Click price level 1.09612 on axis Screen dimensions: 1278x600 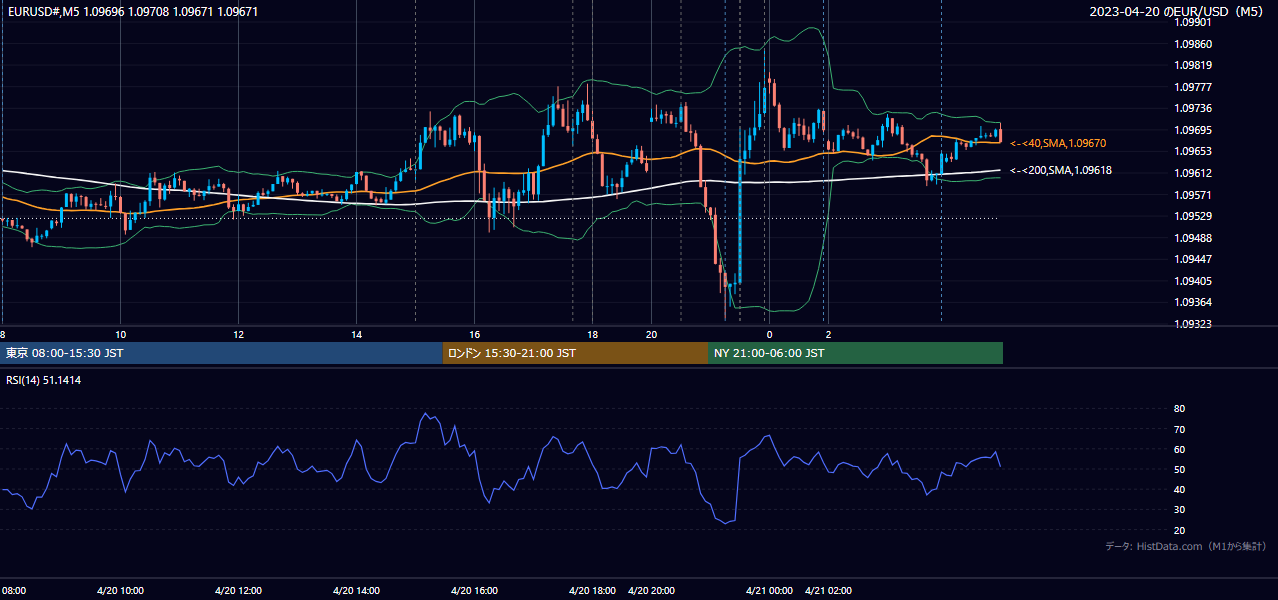[1193, 174]
